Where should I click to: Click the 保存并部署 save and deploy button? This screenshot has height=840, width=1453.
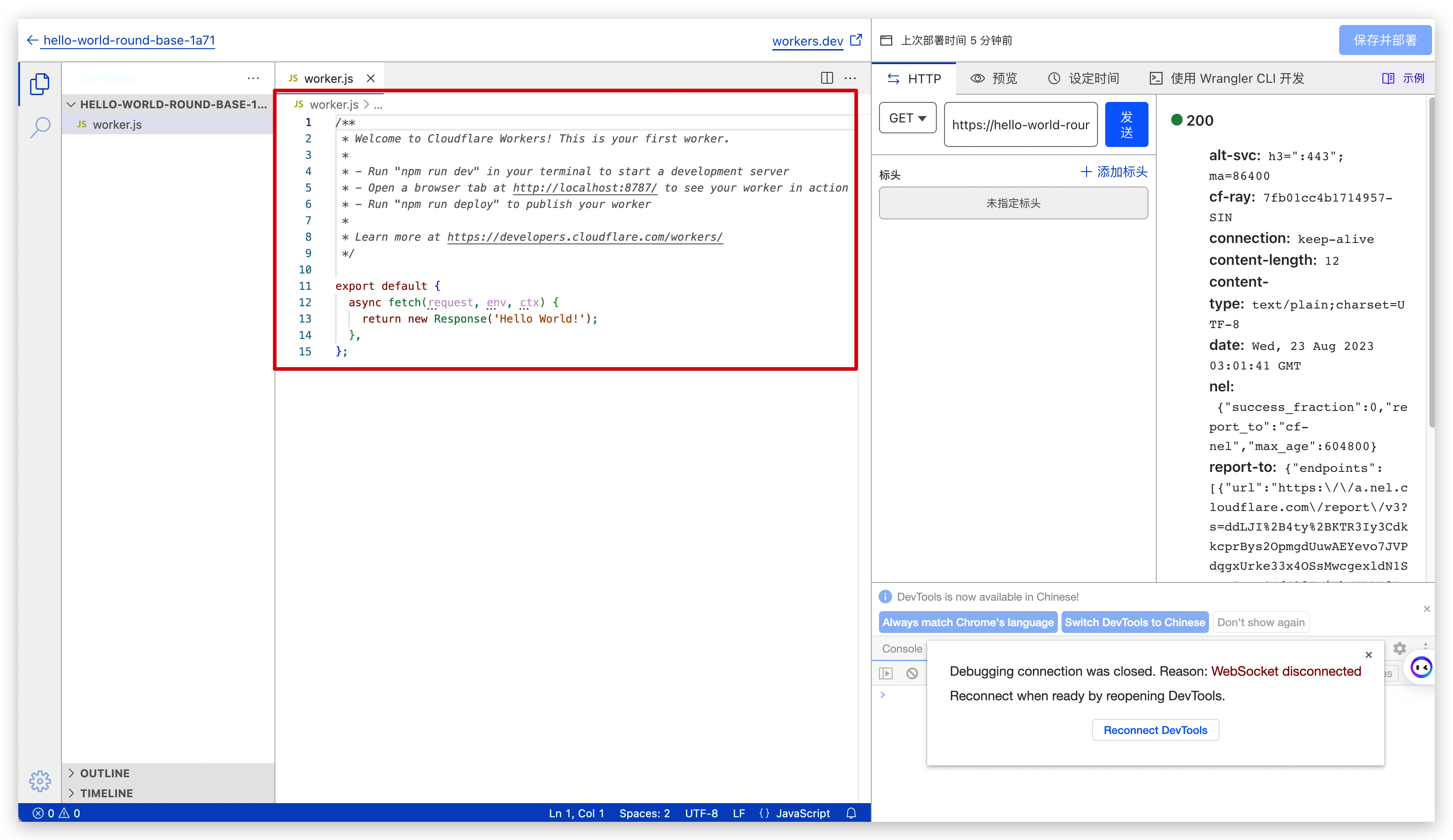point(1385,40)
